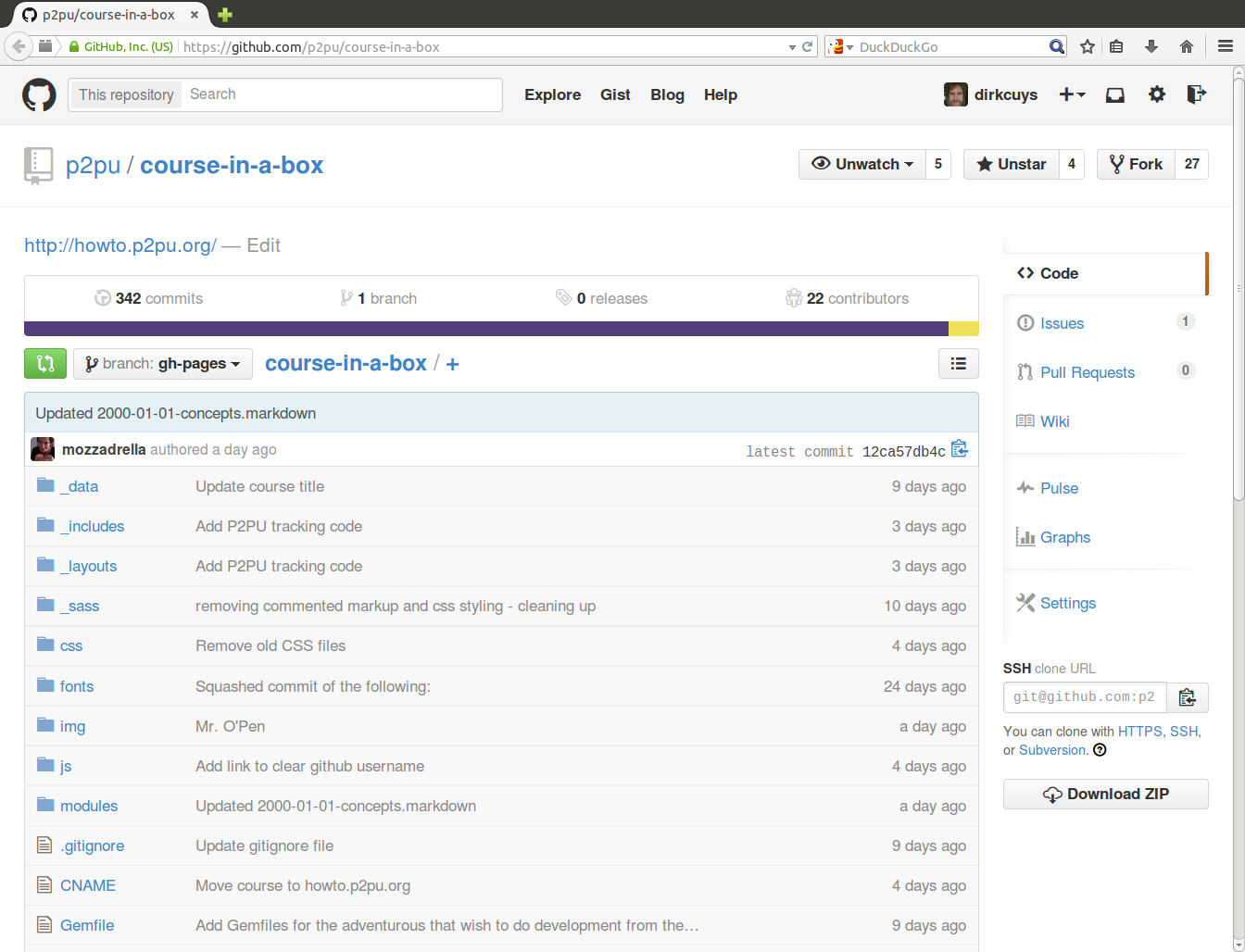Select the SSH clone URL field
1245x952 pixels.
(x=1085, y=697)
